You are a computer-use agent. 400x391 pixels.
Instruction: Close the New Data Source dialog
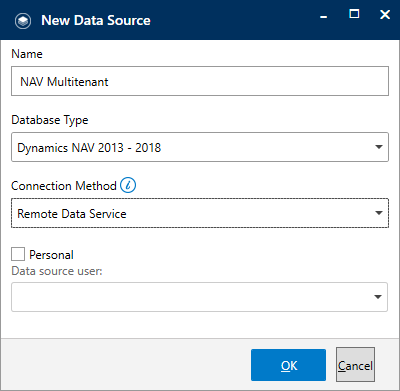pyautogui.click(x=385, y=14)
